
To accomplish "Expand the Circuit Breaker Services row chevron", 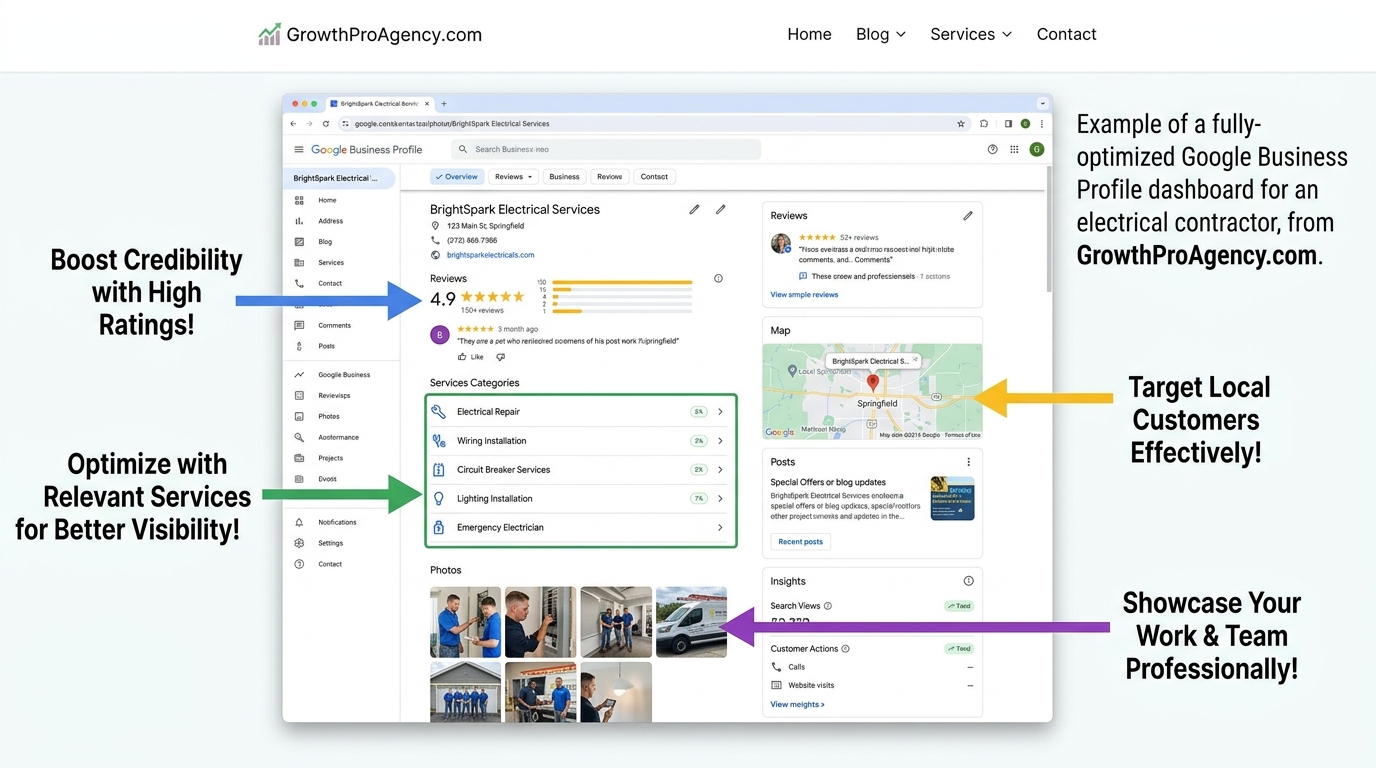I will point(720,470).
